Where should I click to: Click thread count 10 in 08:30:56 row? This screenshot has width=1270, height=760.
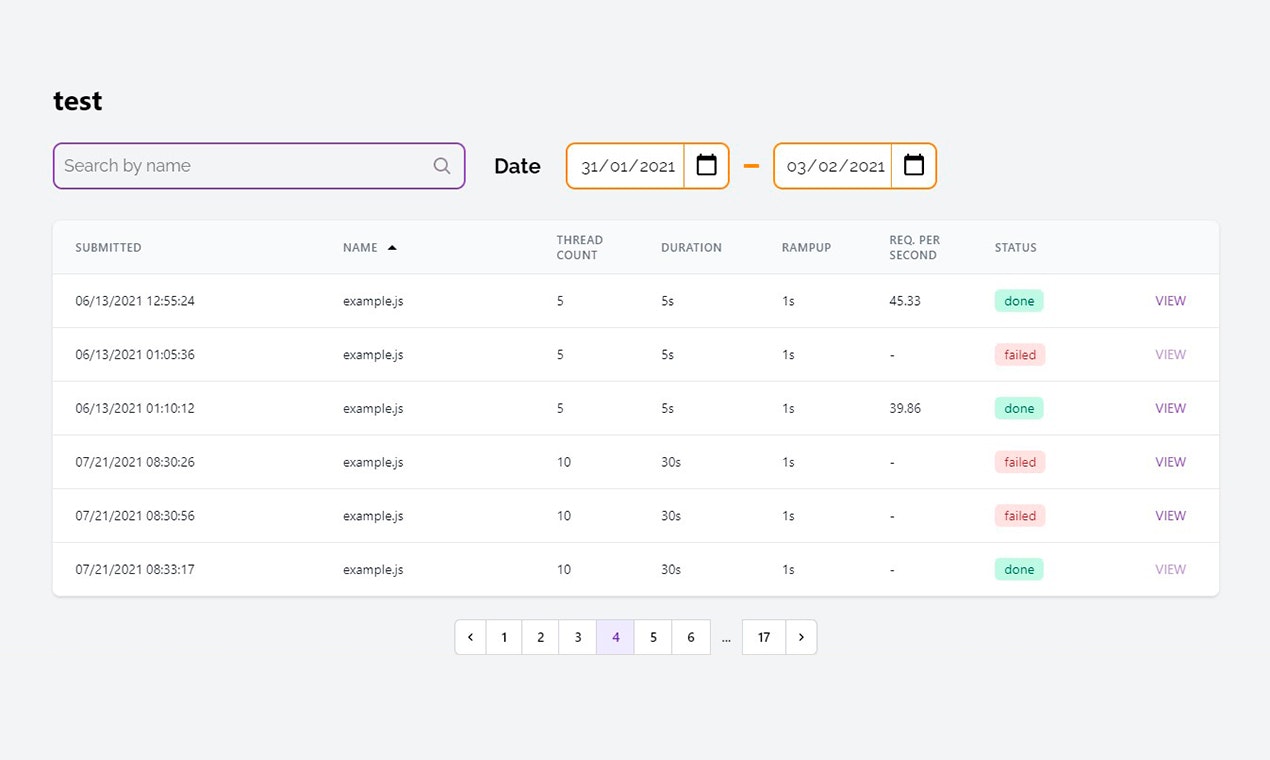564,516
